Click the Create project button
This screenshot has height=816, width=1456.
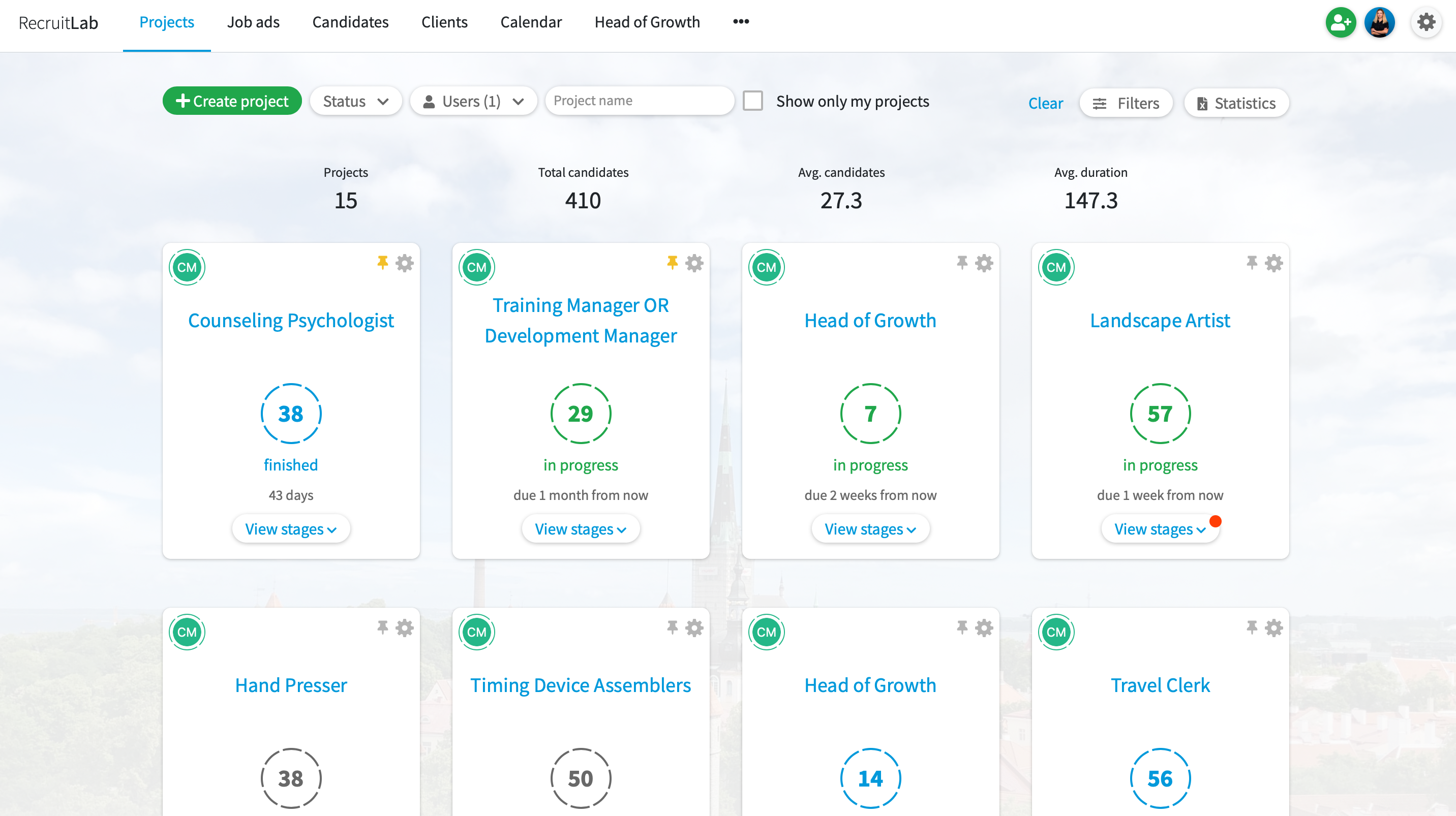232,101
